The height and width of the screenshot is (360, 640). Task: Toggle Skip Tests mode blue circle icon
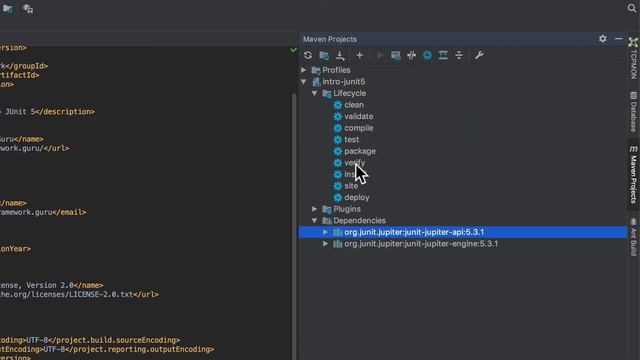pos(427,55)
